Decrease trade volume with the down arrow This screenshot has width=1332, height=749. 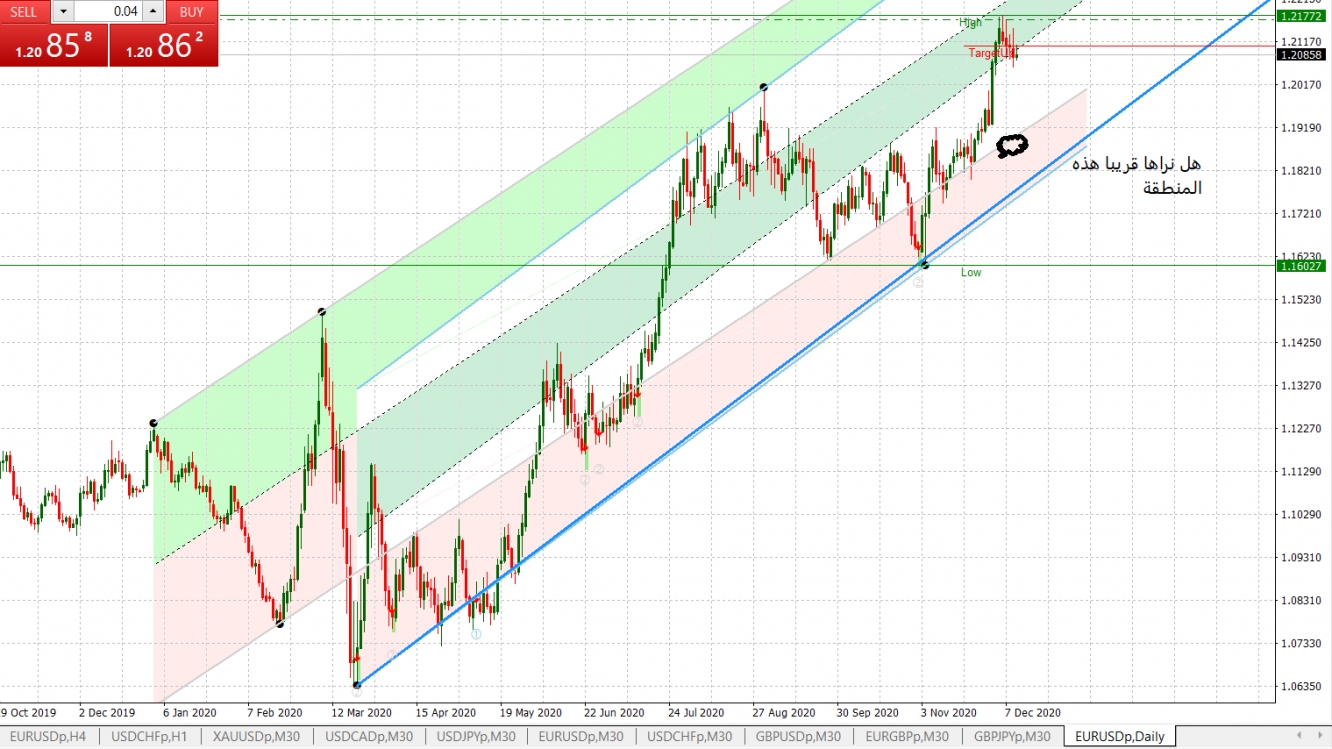pos(62,12)
